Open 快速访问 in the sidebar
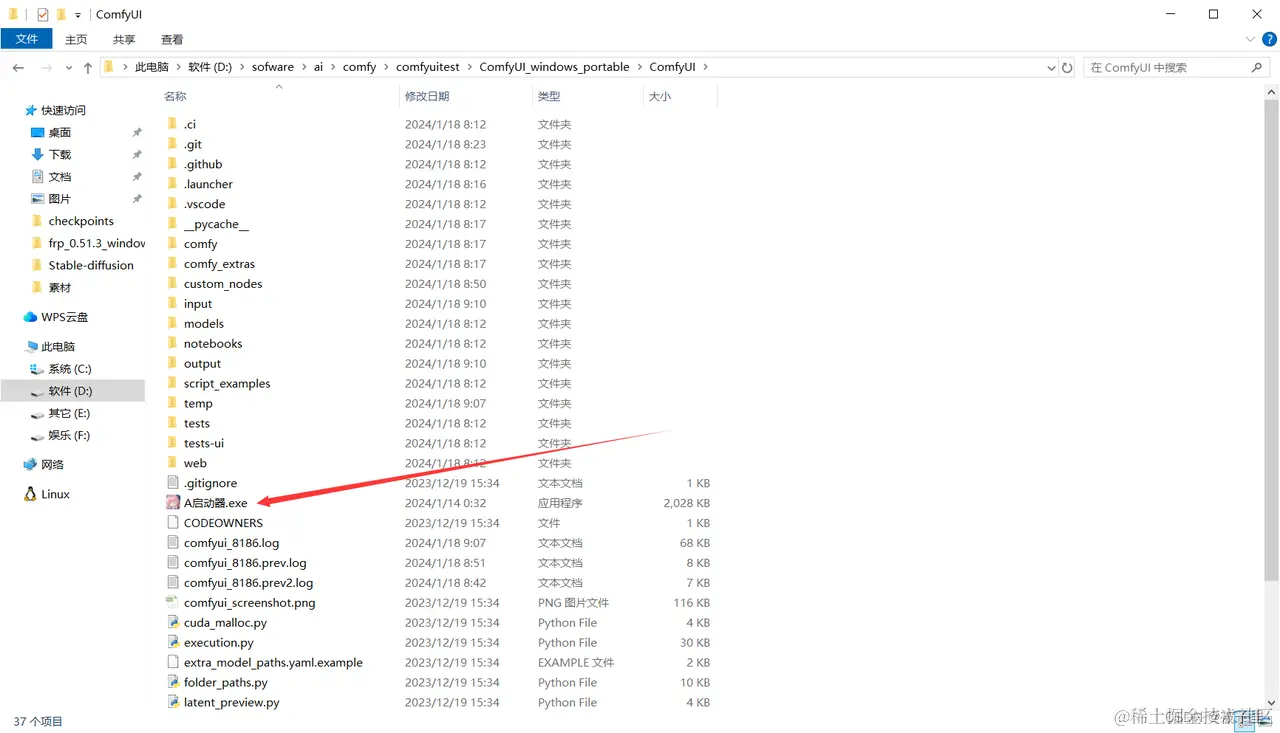 click(x=63, y=110)
